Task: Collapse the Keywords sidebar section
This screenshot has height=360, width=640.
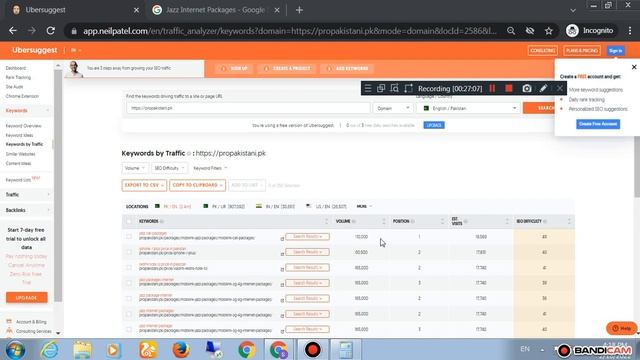Action: coord(27,111)
